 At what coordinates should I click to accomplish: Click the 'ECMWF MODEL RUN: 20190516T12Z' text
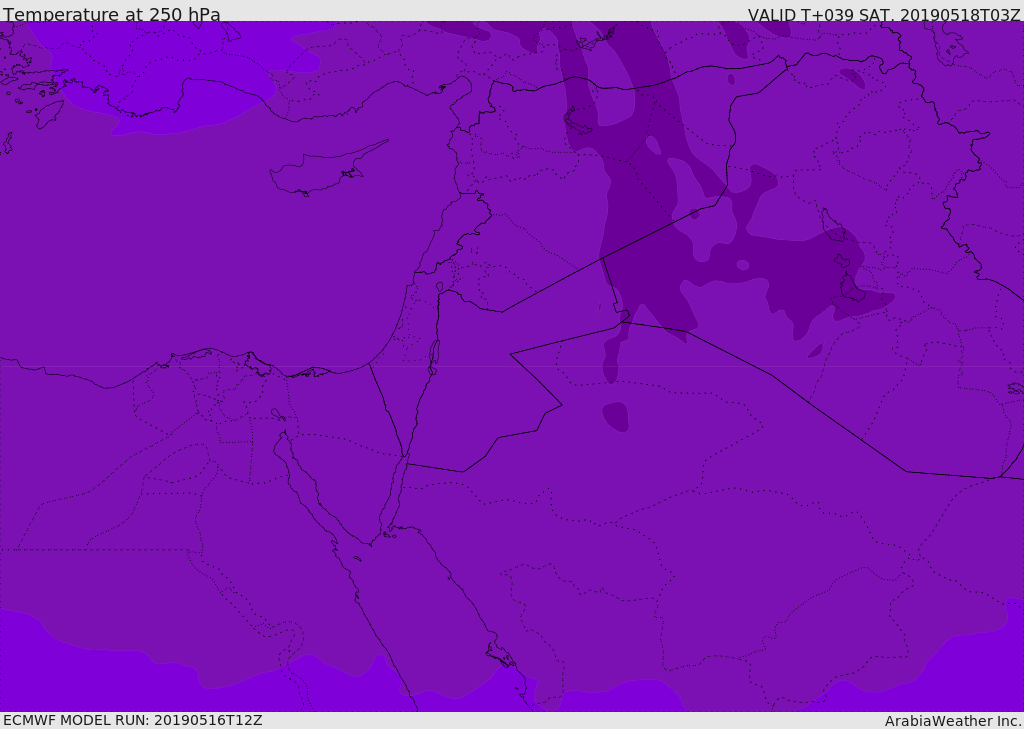pos(133,720)
